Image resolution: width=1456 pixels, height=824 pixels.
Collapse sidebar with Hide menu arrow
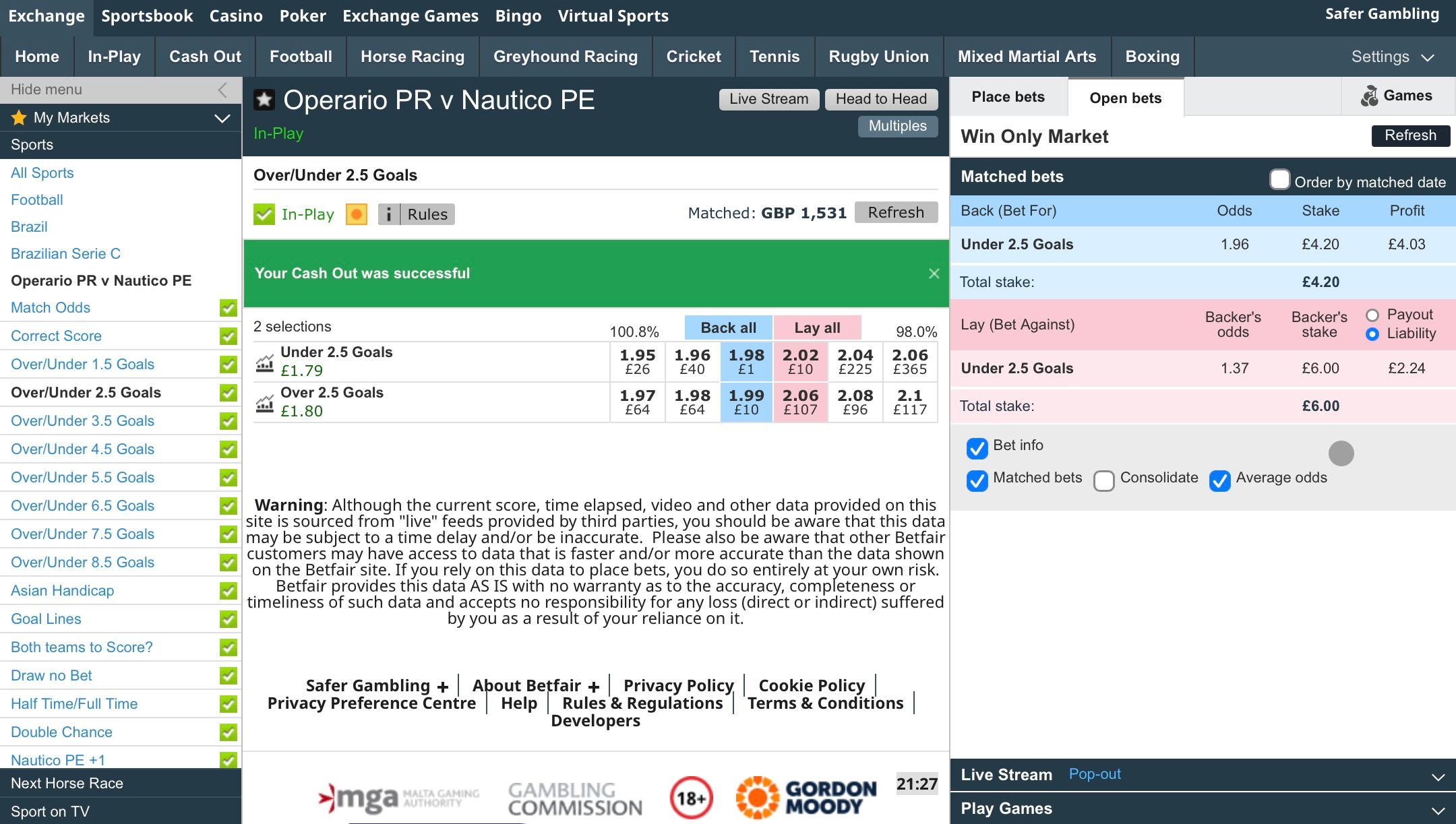tap(222, 90)
